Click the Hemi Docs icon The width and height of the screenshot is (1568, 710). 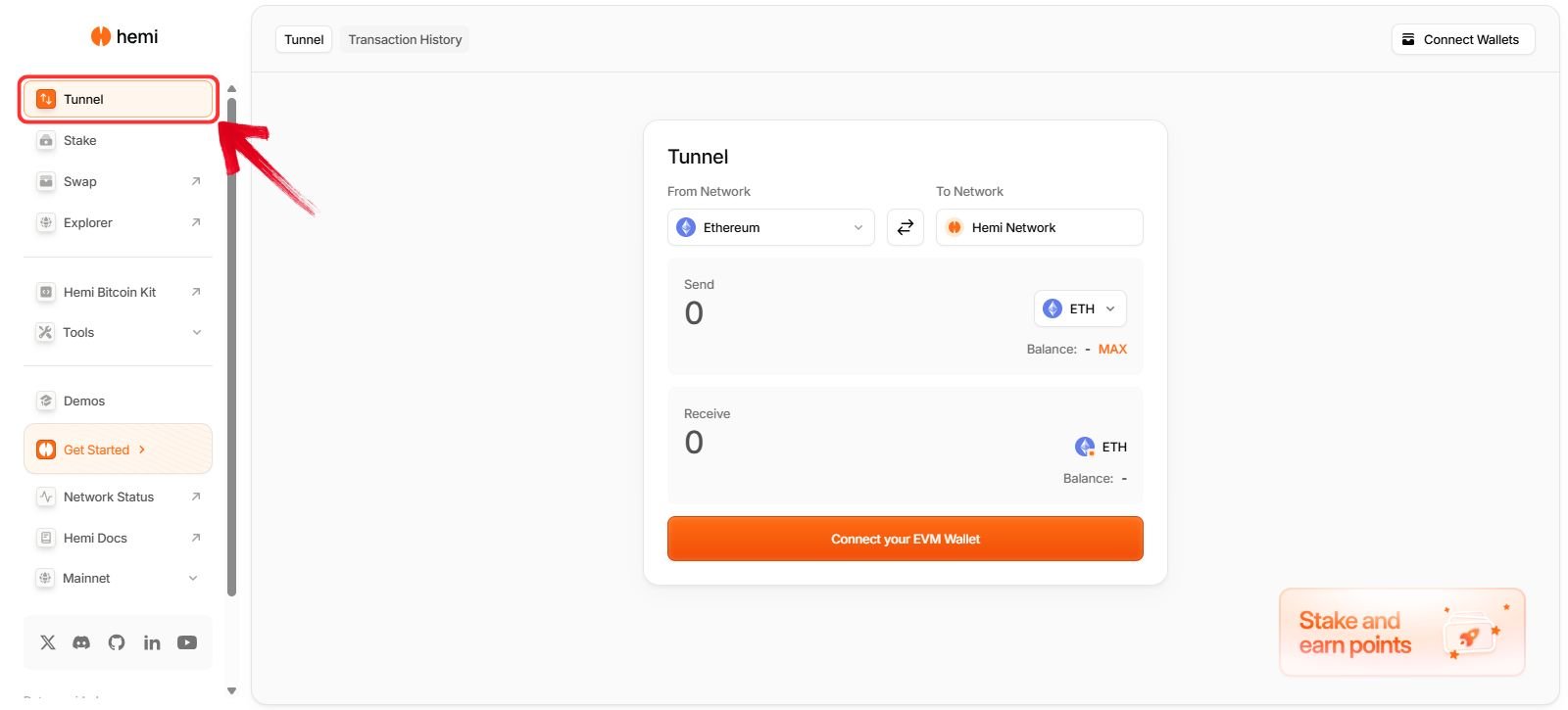(46, 538)
